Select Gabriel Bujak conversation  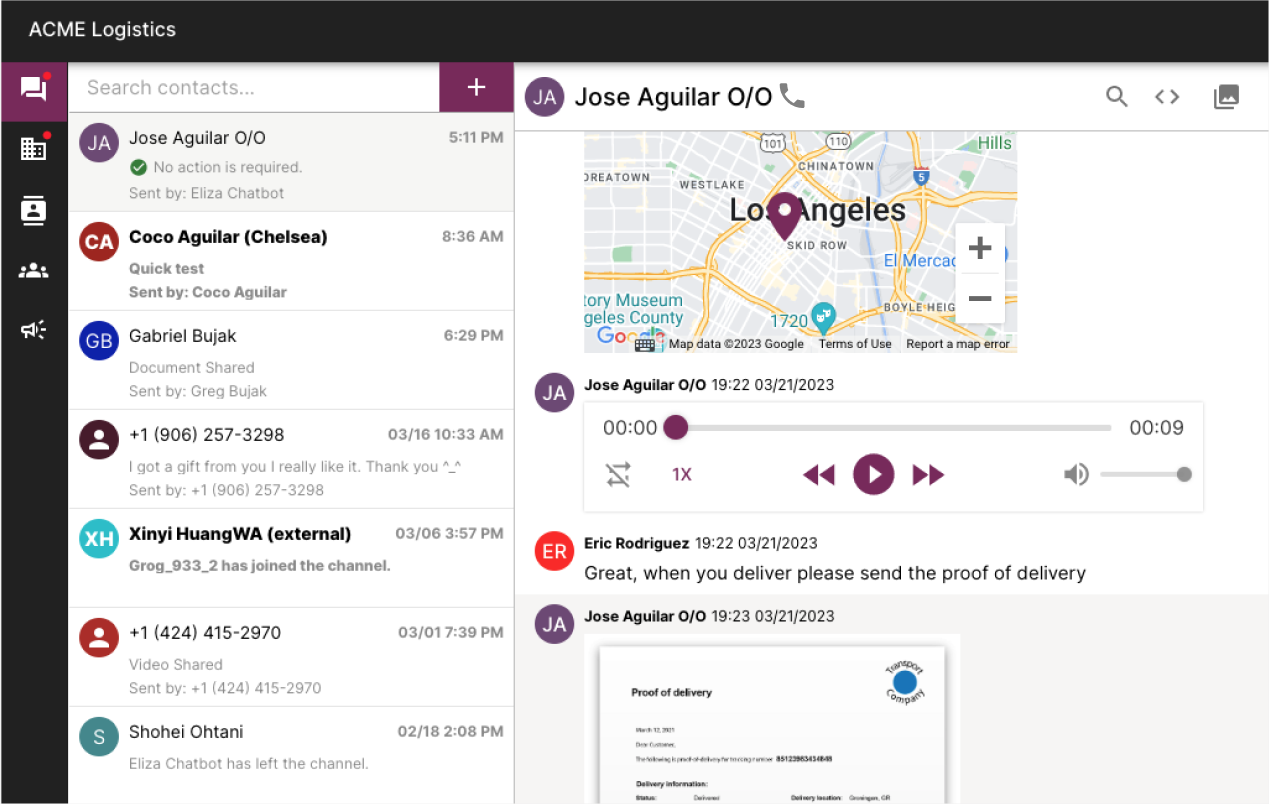click(x=291, y=360)
